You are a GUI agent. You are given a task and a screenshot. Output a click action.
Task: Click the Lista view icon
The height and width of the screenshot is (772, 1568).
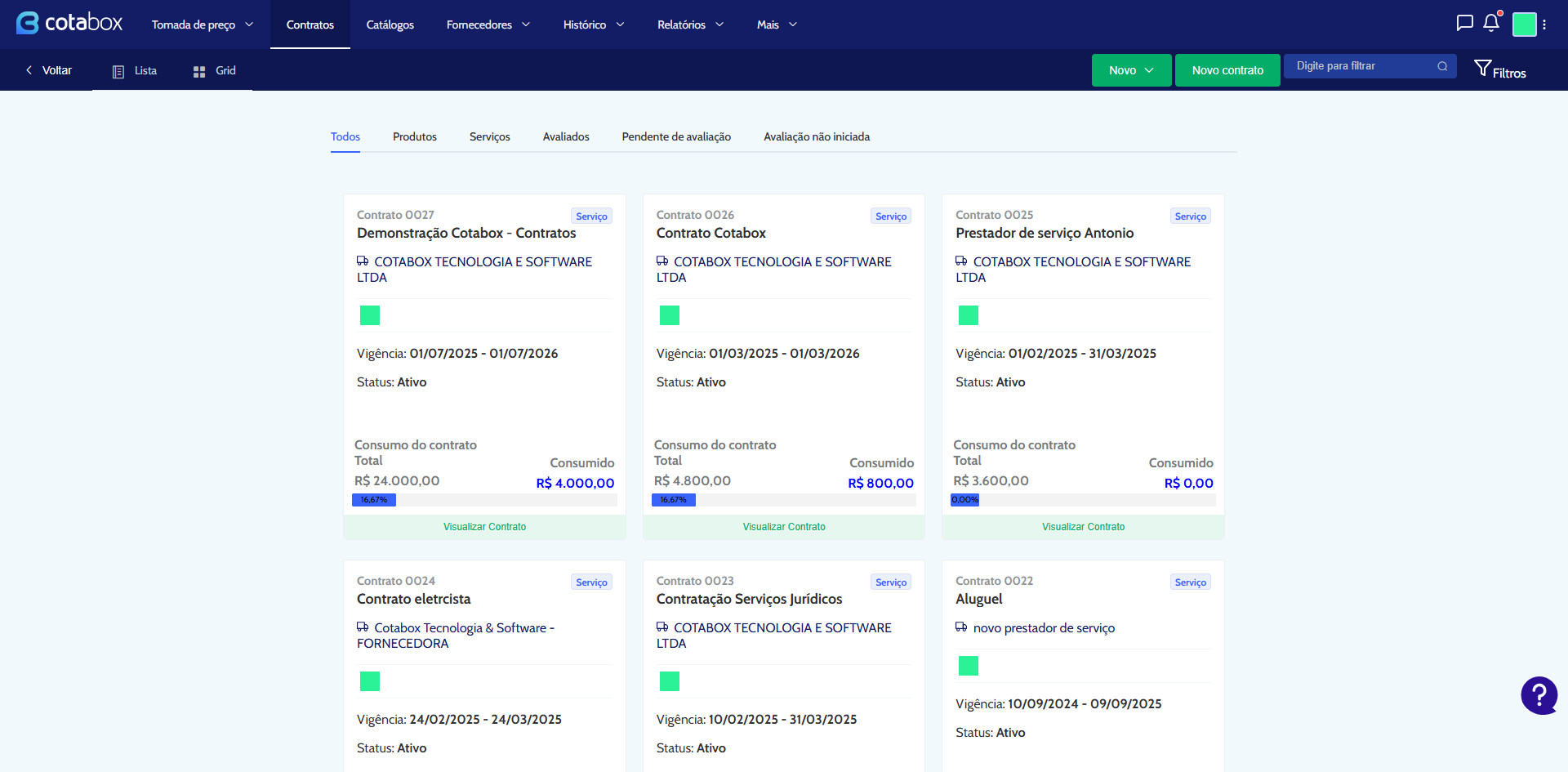(118, 71)
